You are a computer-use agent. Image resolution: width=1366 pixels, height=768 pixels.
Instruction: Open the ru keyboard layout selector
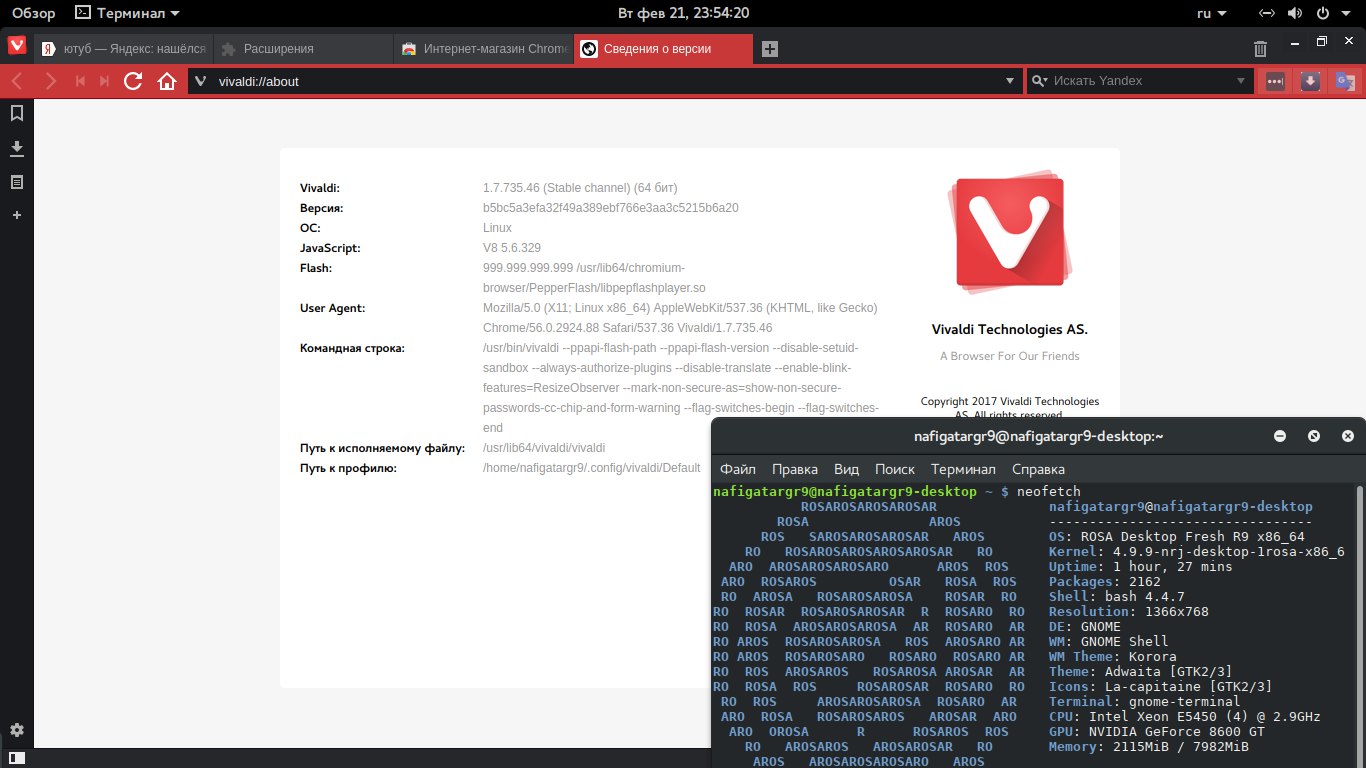(1210, 13)
